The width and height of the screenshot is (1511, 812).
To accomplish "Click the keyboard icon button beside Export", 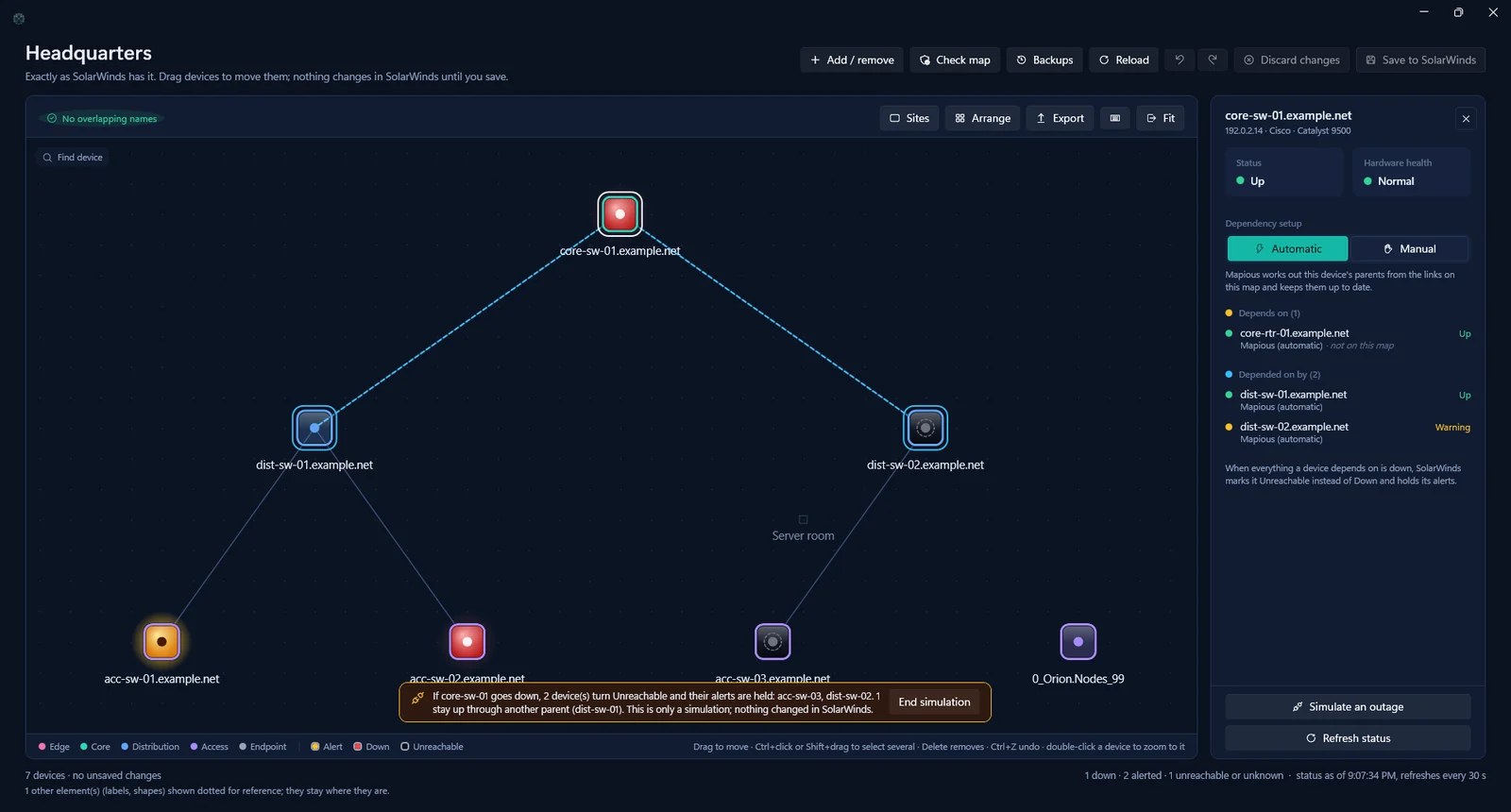I will point(1115,118).
